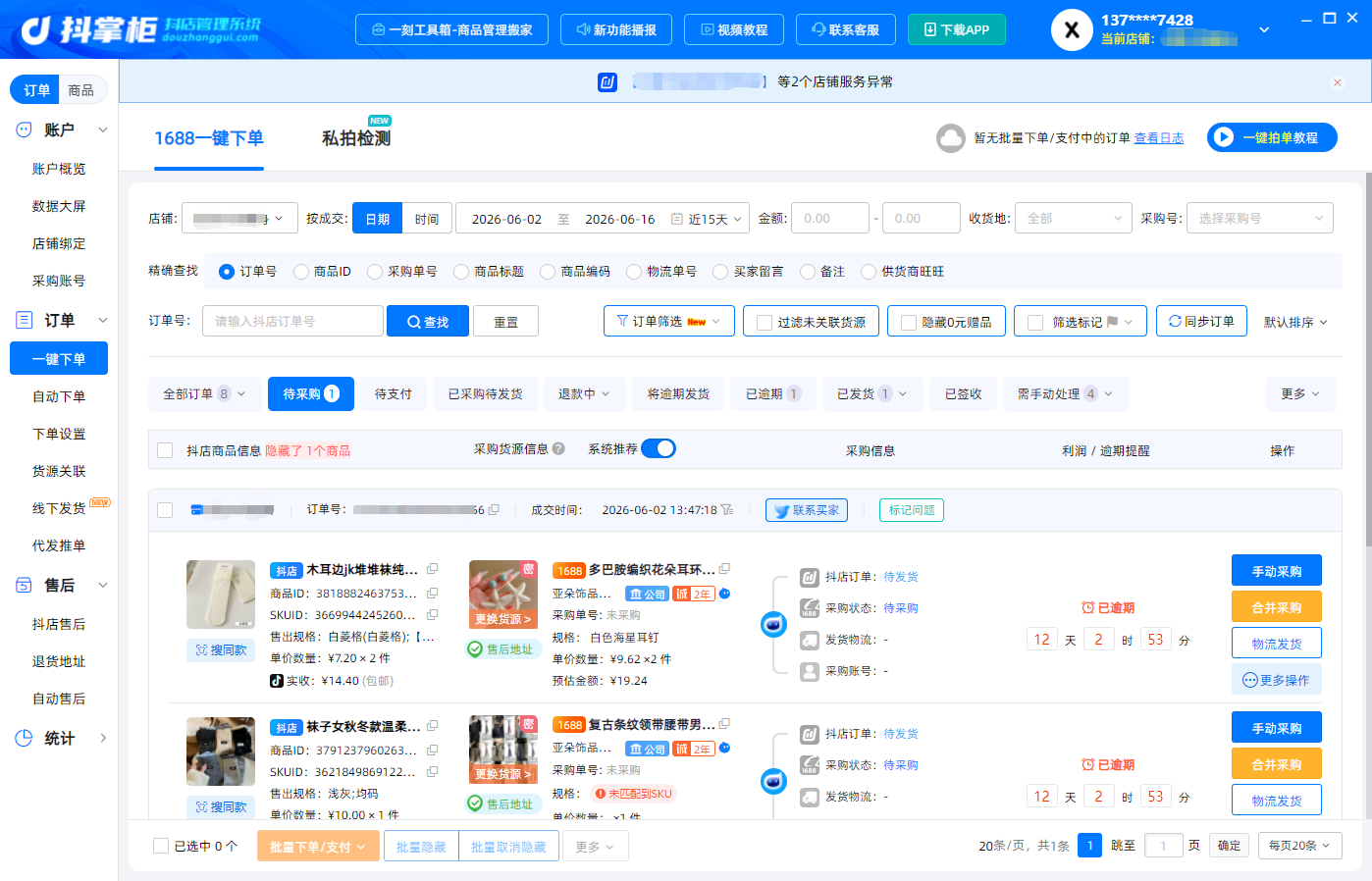Open the 收货地 全部 dropdown
Viewport: 1372px width, 881px height.
pyautogui.click(x=1074, y=218)
